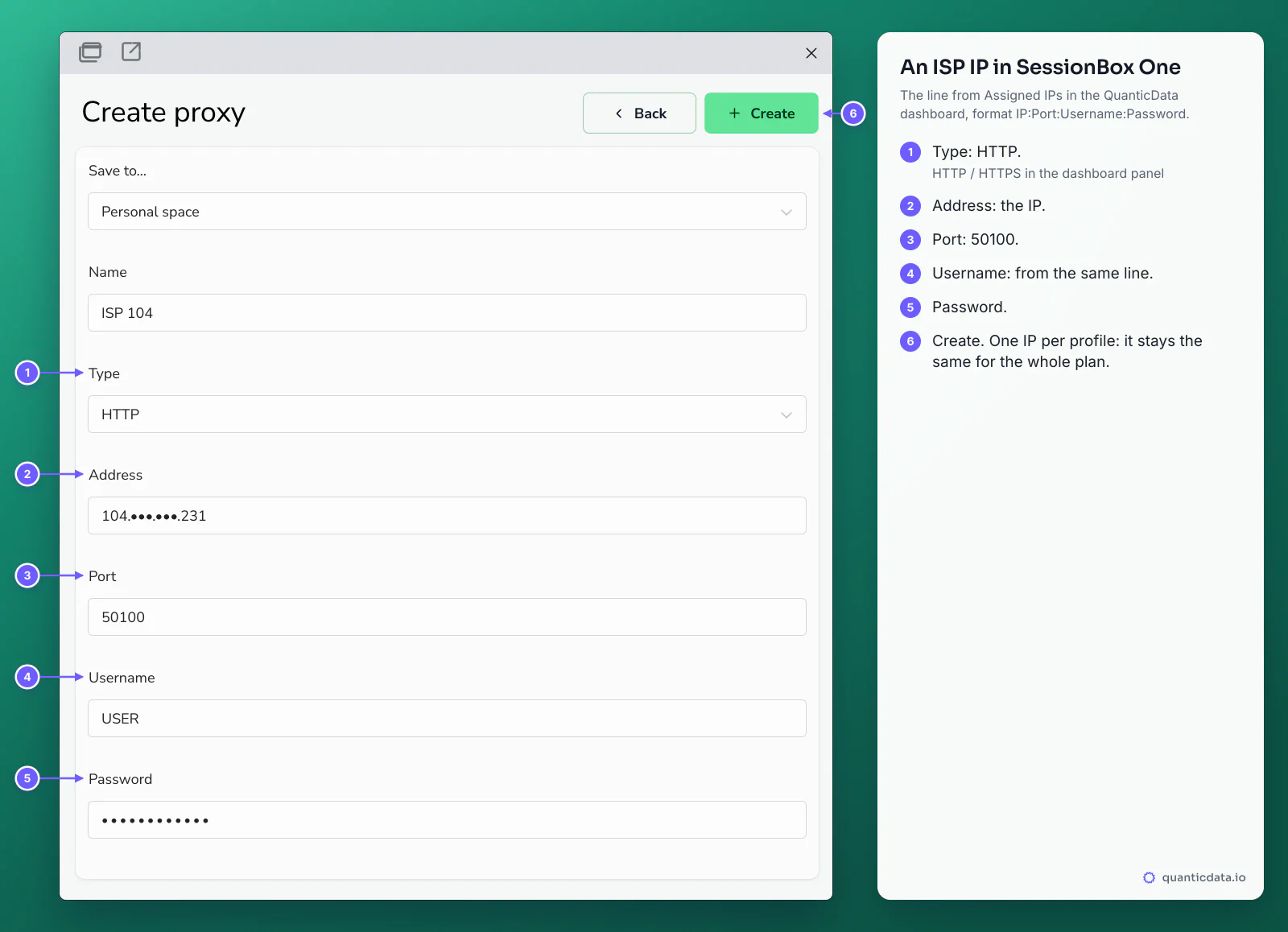Click the 'Create proxy' heading
The width and height of the screenshot is (1288, 932).
coord(163,112)
